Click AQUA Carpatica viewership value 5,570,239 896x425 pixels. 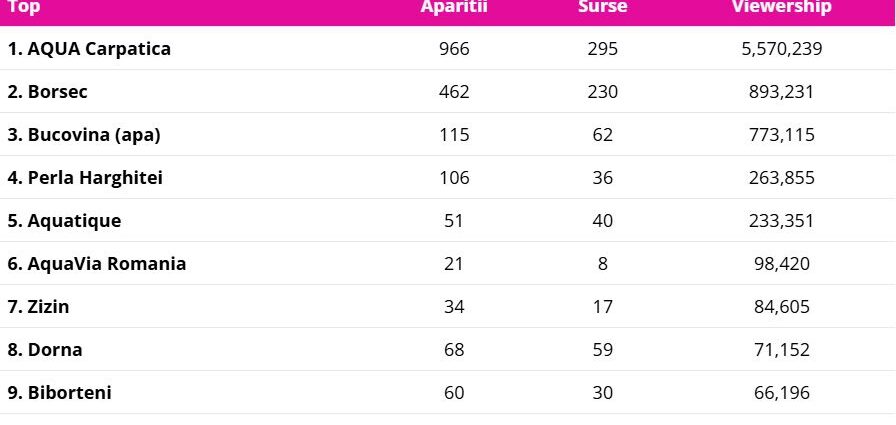coord(781,49)
